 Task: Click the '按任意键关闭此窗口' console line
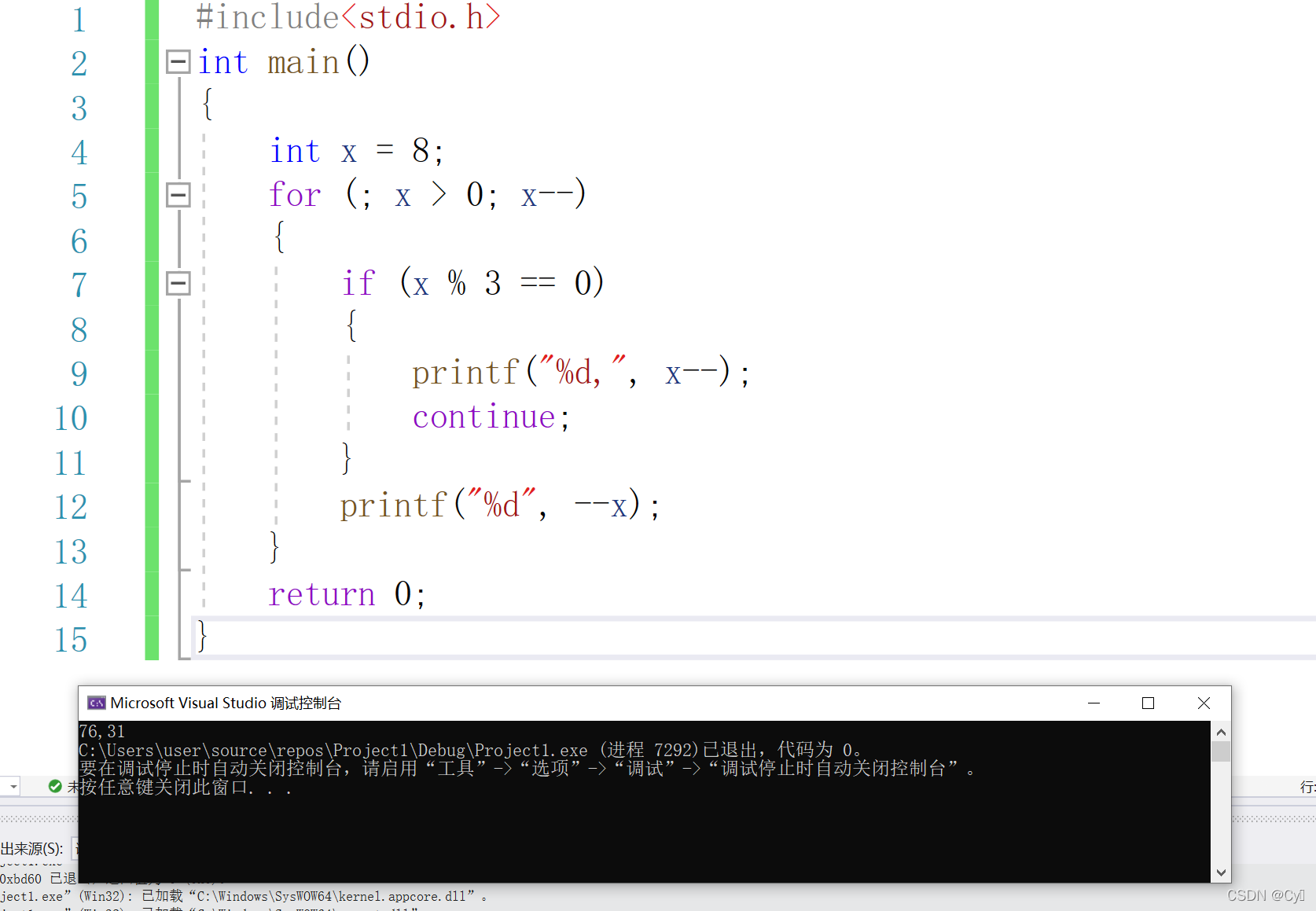click(x=186, y=787)
